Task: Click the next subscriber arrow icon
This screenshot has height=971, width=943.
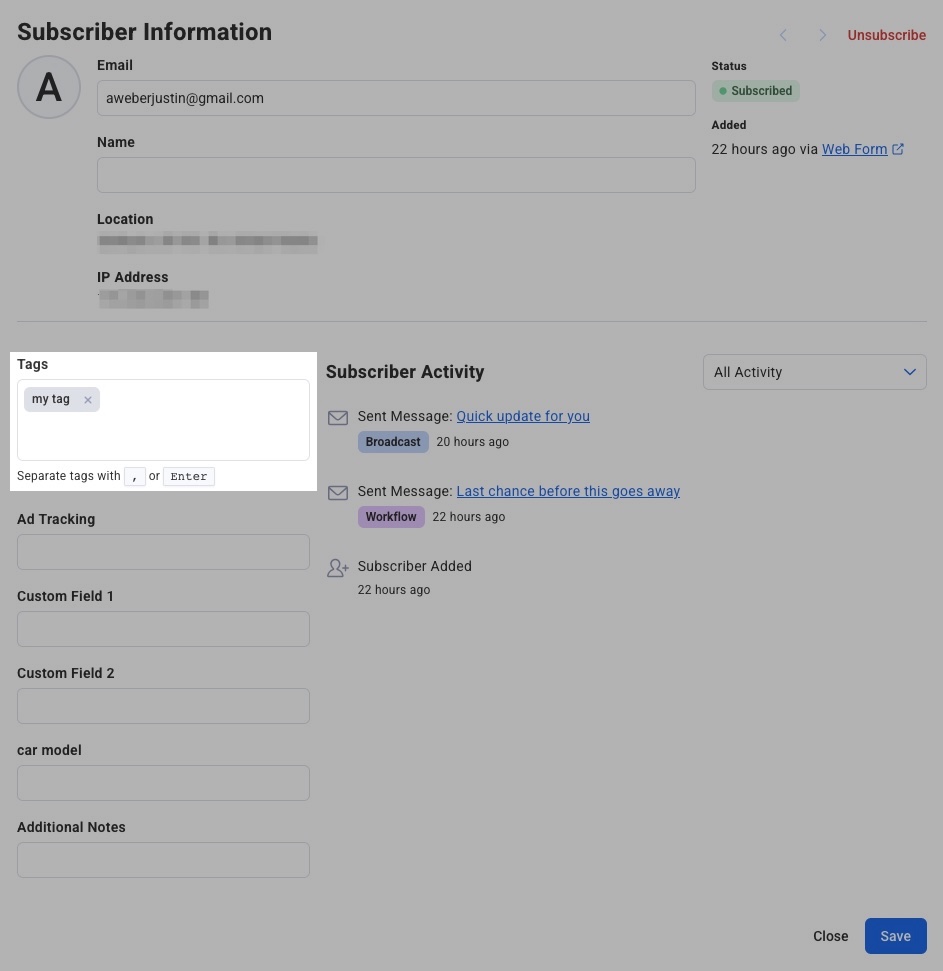Action: (822, 35)
